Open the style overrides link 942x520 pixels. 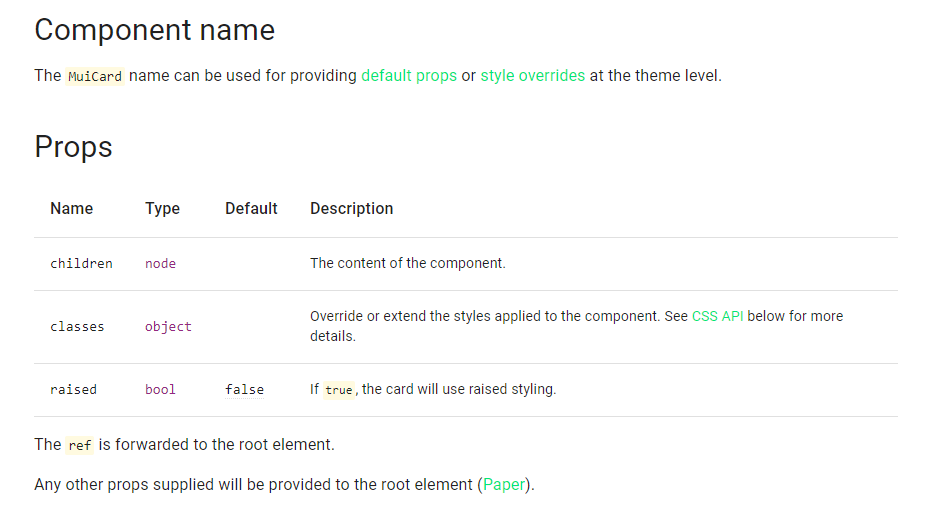click(532, 76)
